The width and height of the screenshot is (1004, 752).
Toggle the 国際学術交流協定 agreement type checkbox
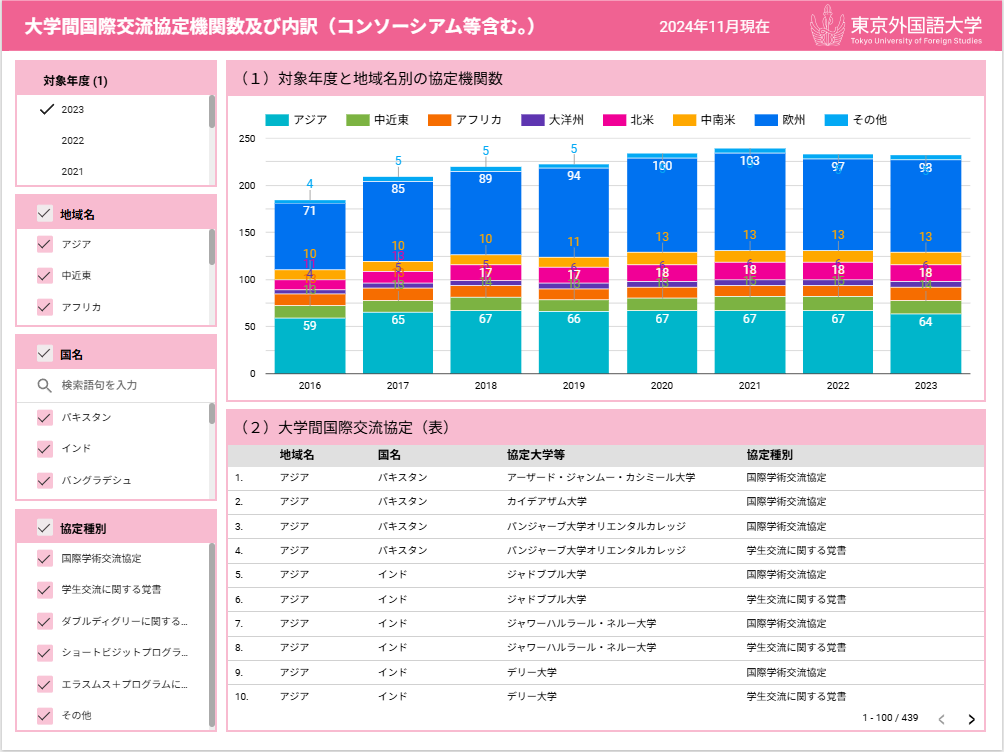click(44, 558)
